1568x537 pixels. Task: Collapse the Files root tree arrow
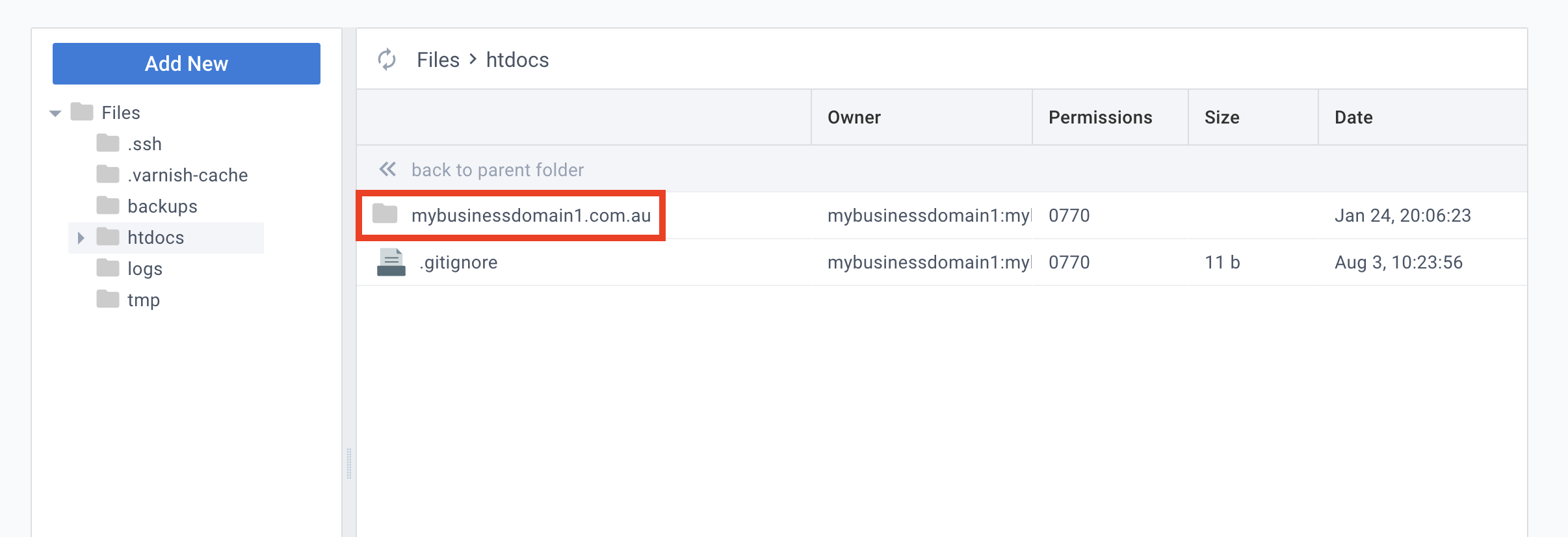point(55,113)
